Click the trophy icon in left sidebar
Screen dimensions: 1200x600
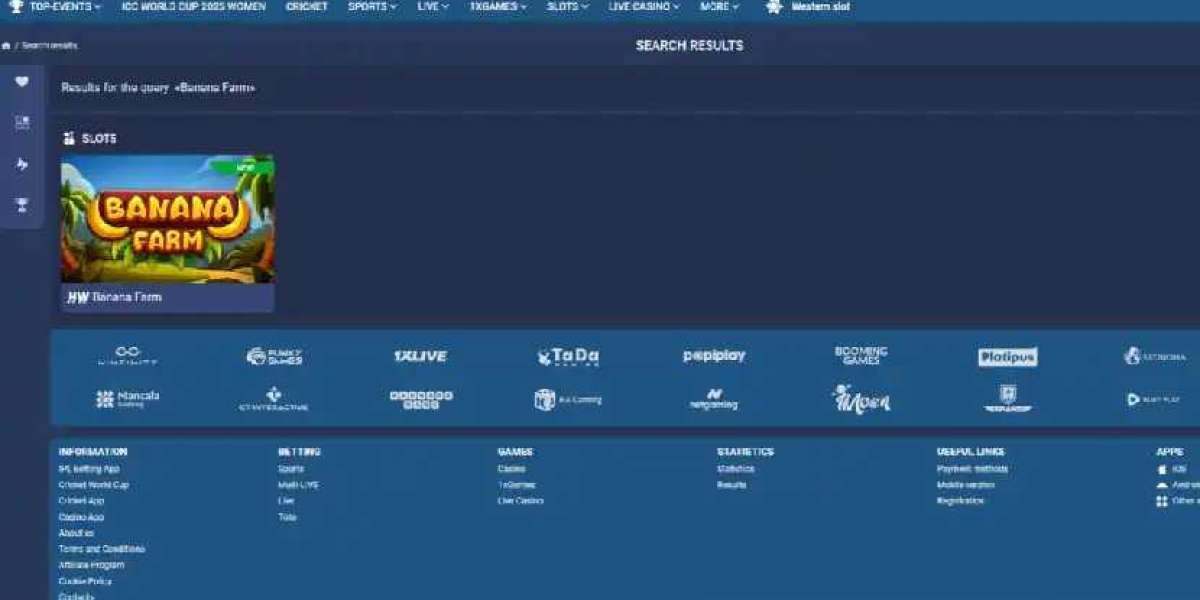point(22,205)
